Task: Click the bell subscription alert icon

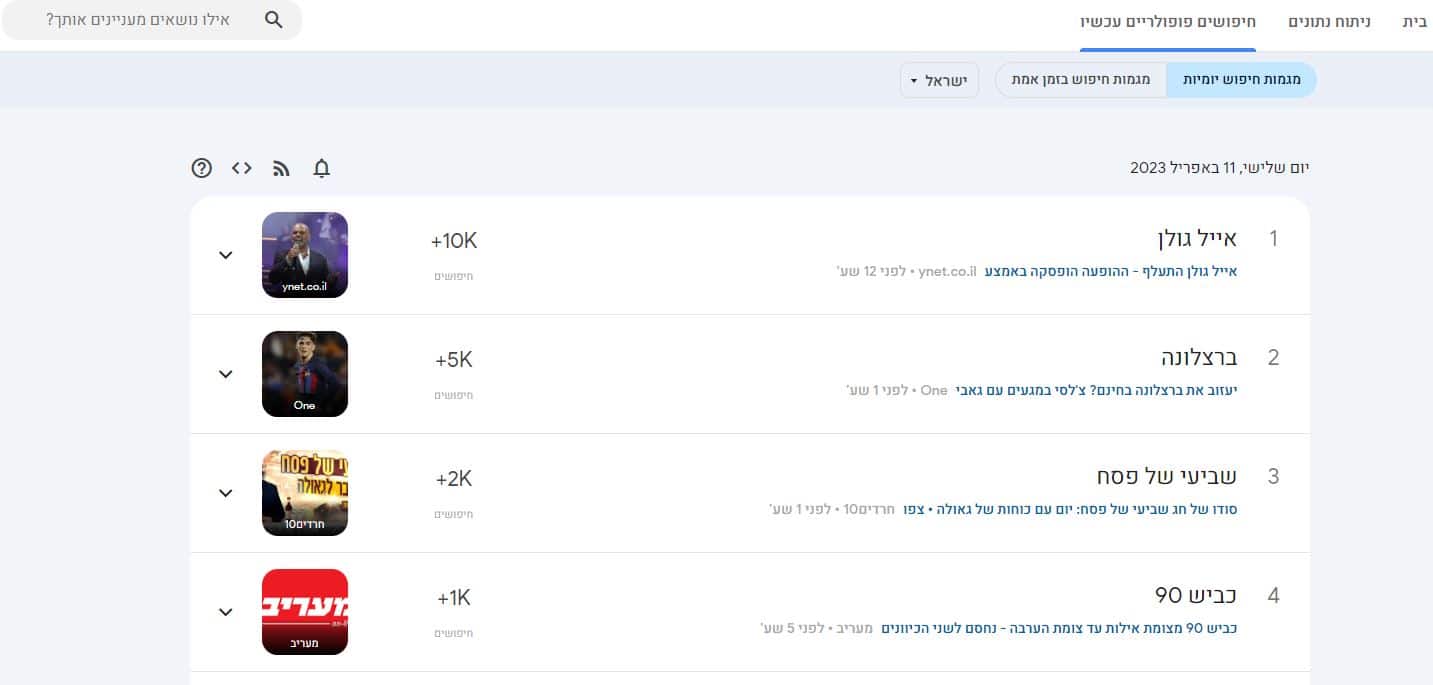Action: pos(321,168)
